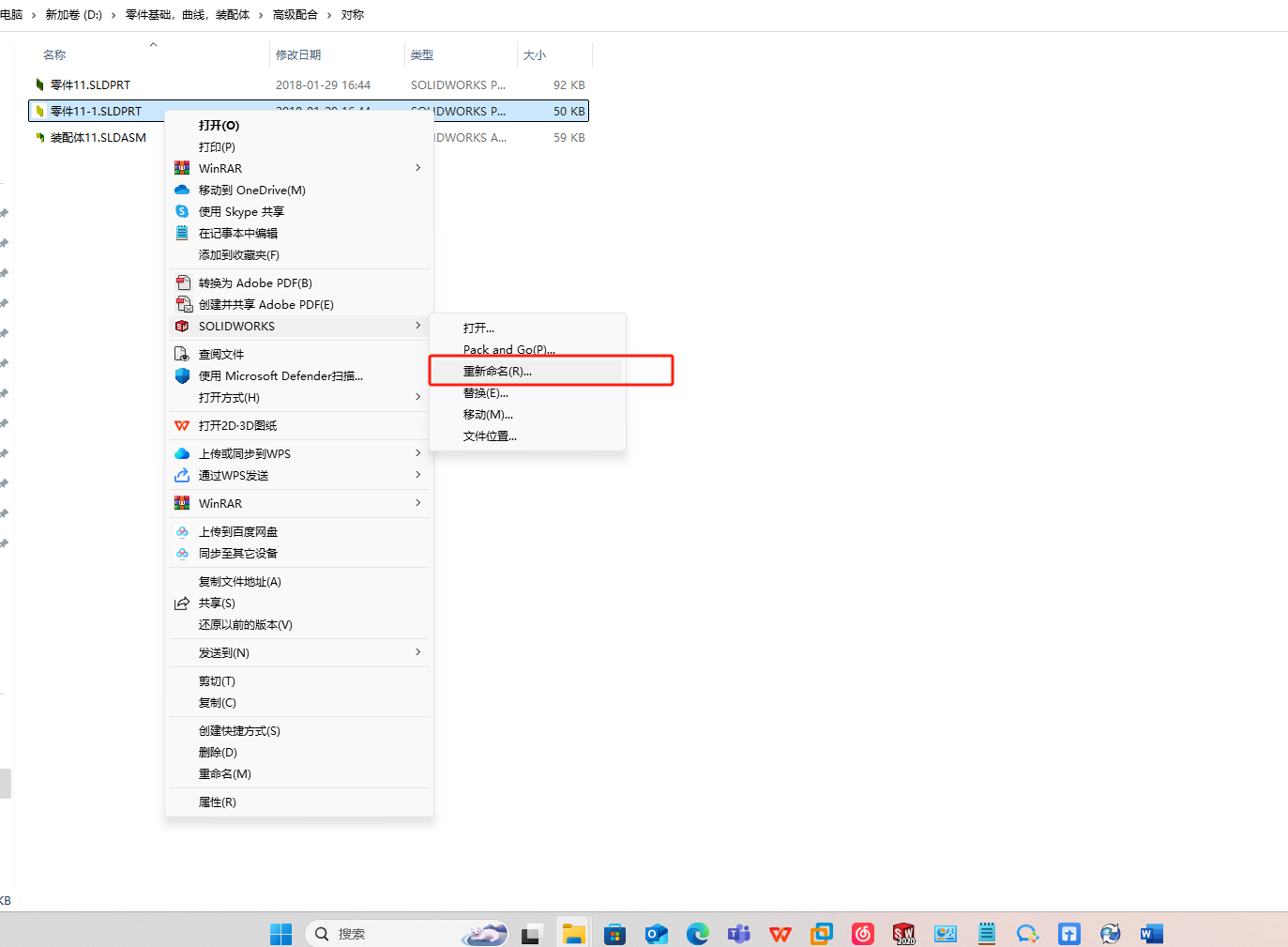1288x947 pixels.
Task: Open Microsoft Word from the taskbar
Action: [1151, 934]
